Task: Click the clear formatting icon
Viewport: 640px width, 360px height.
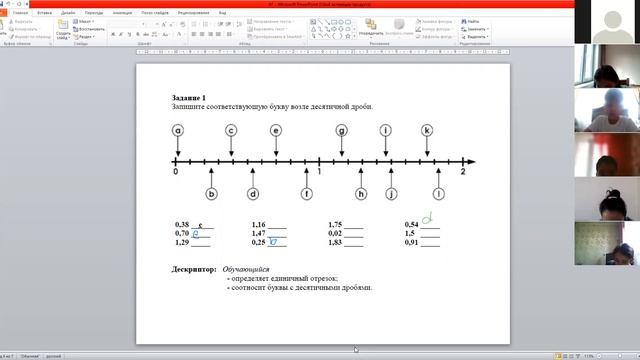Action: 182,24
